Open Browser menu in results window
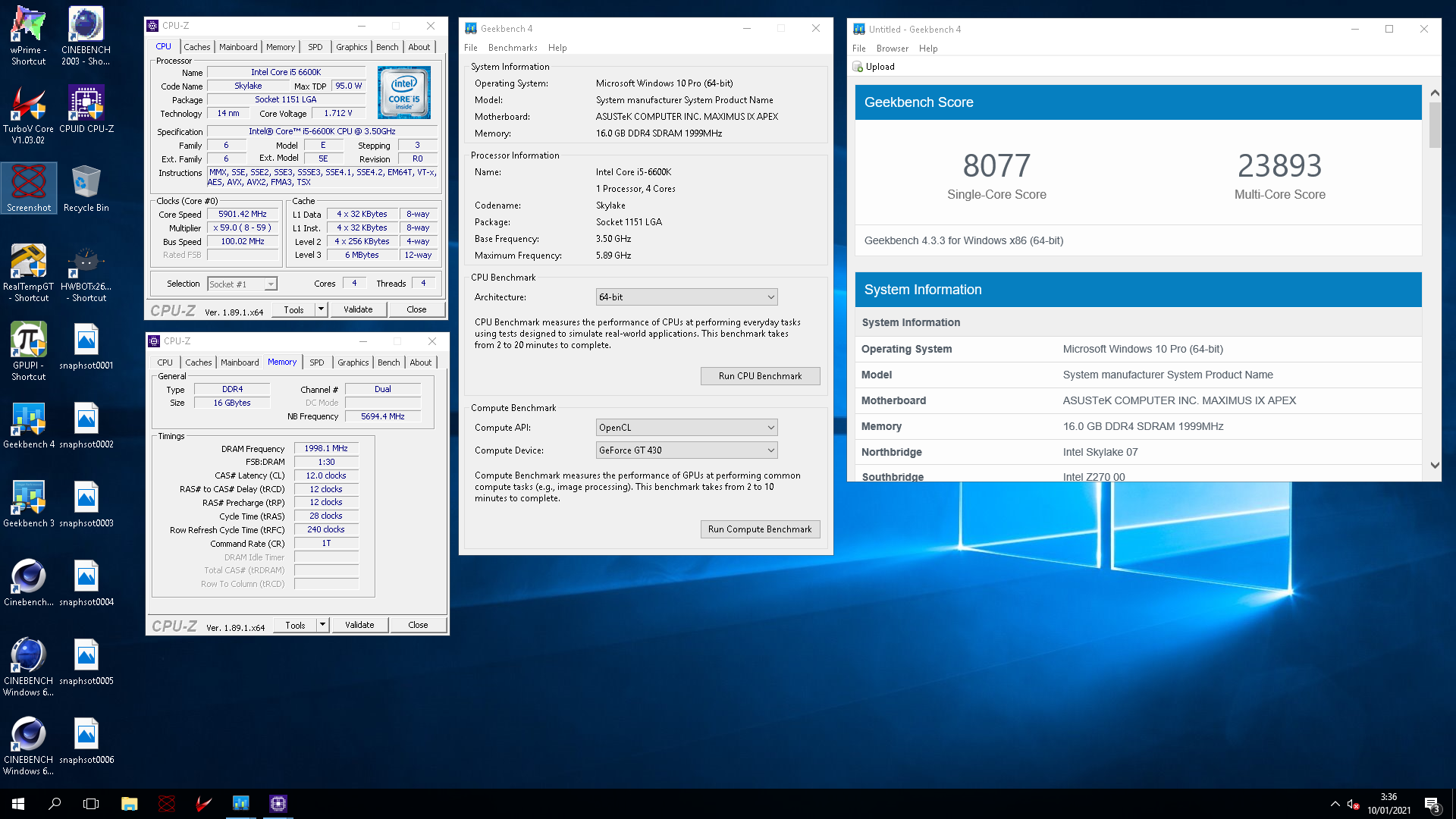Screen dimensions: 1456x819 coord(893,49)
